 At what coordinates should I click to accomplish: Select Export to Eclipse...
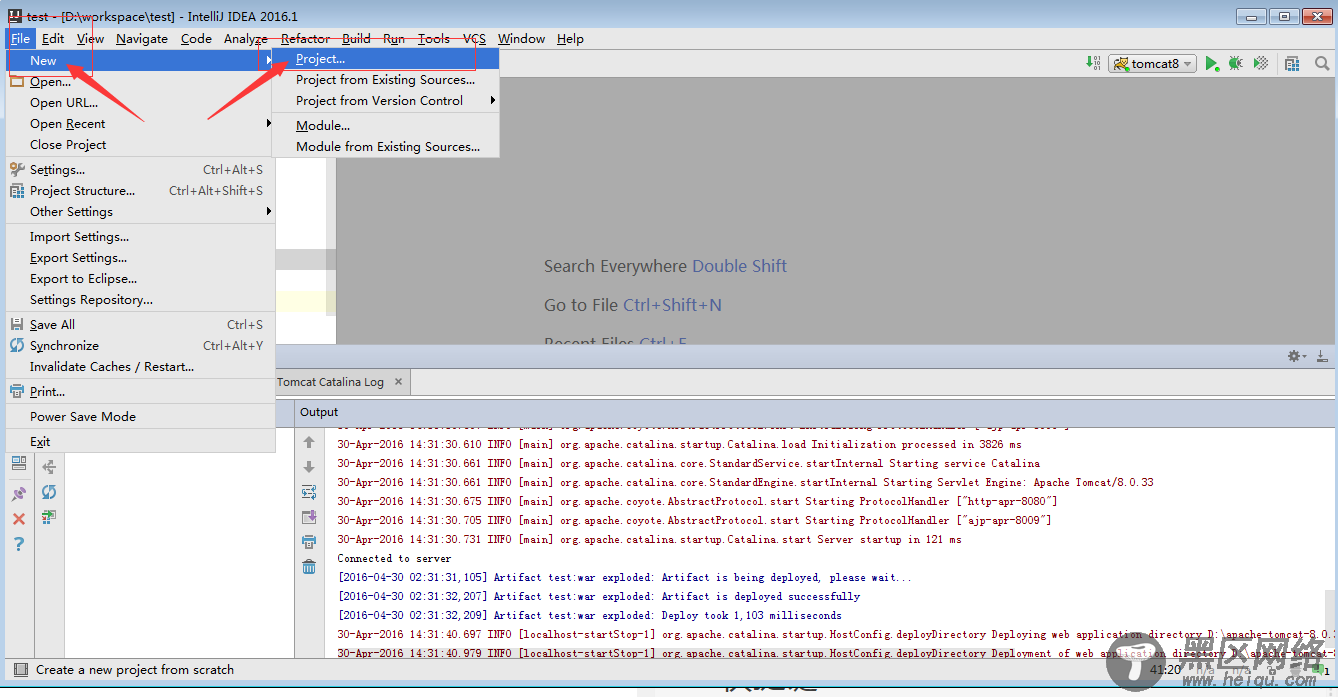(x=140, y=279)
